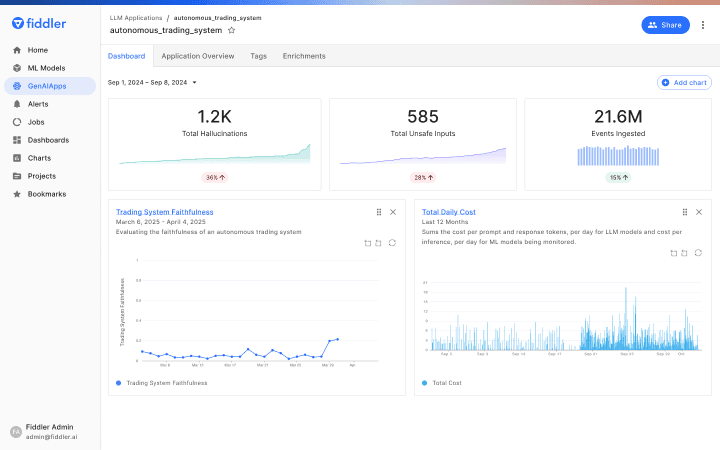Click the 15% increase badge

pyautogui.click(x=618, y=178)
